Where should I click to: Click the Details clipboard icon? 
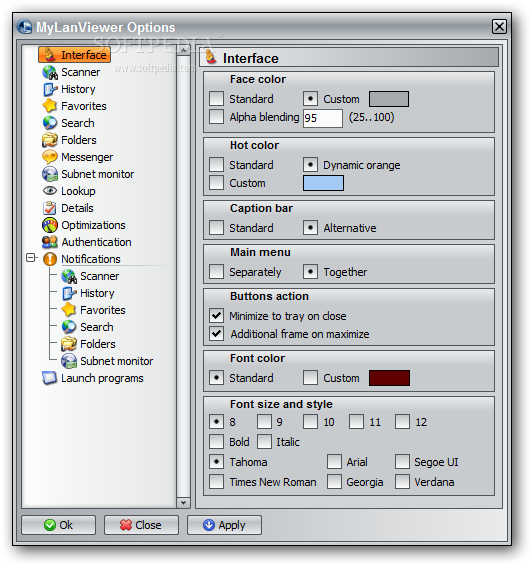click(50, 208)
